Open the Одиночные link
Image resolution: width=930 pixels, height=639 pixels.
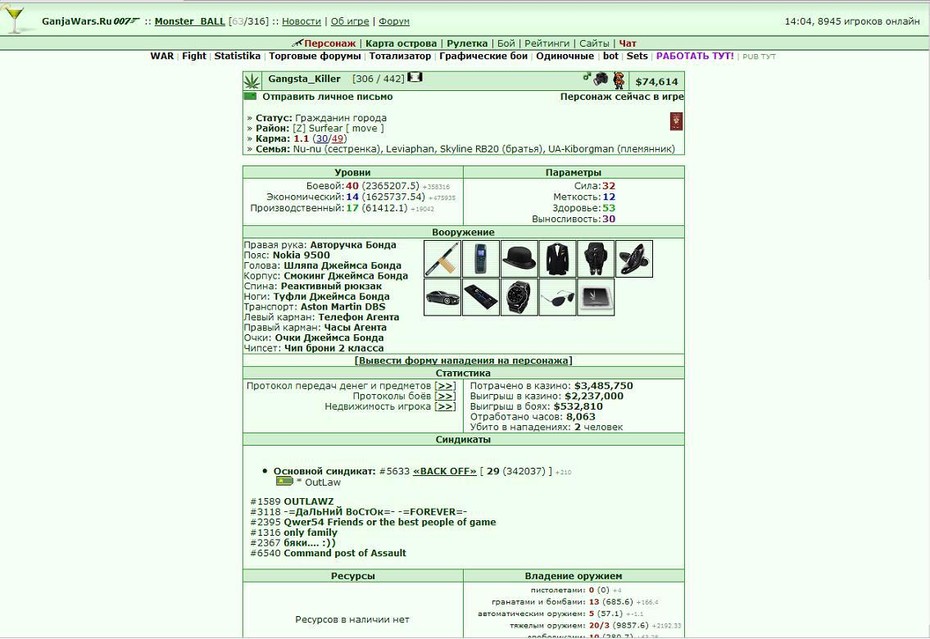pos(565,56)
